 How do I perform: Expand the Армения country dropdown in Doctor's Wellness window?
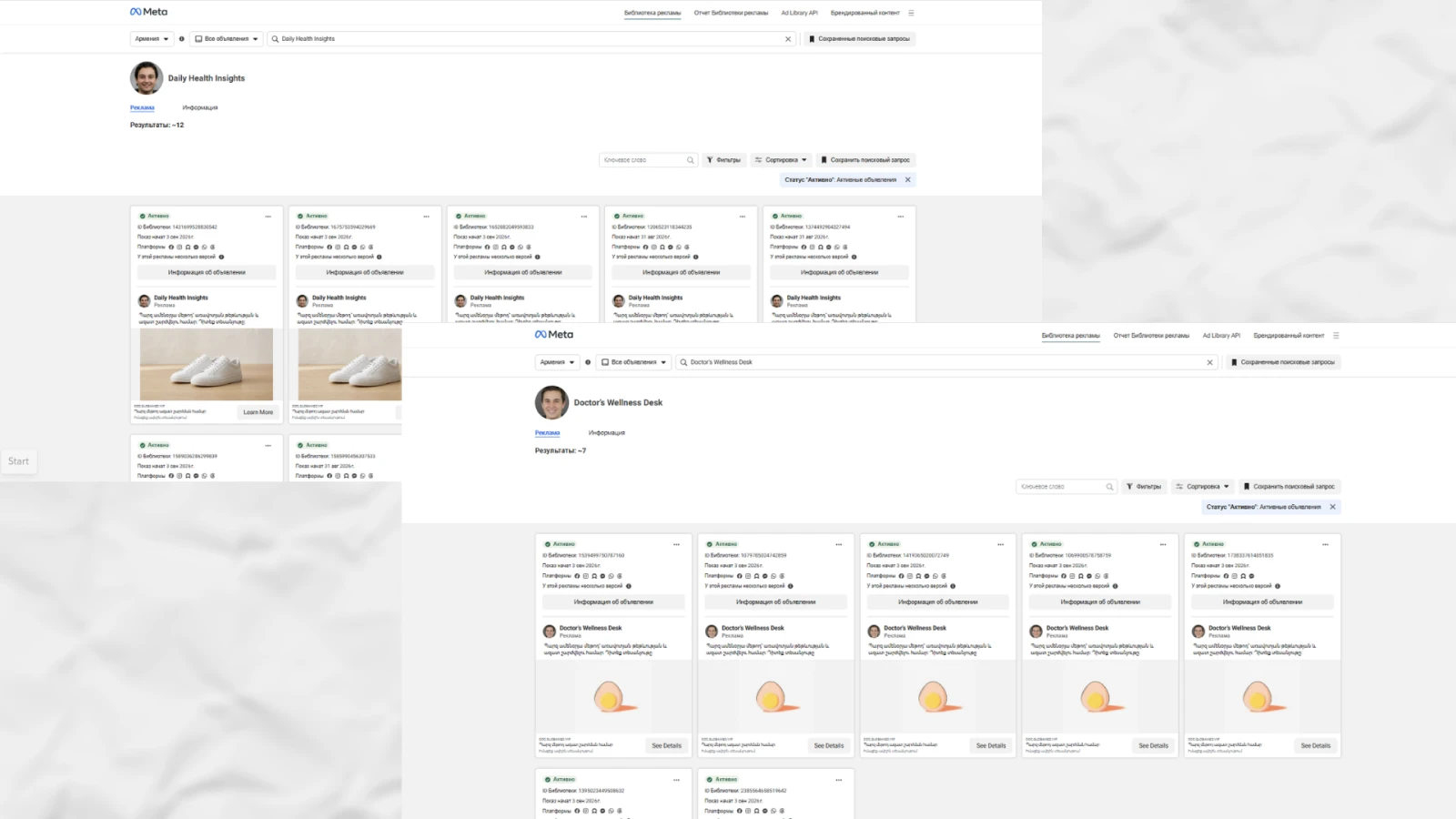click(557, 362)
